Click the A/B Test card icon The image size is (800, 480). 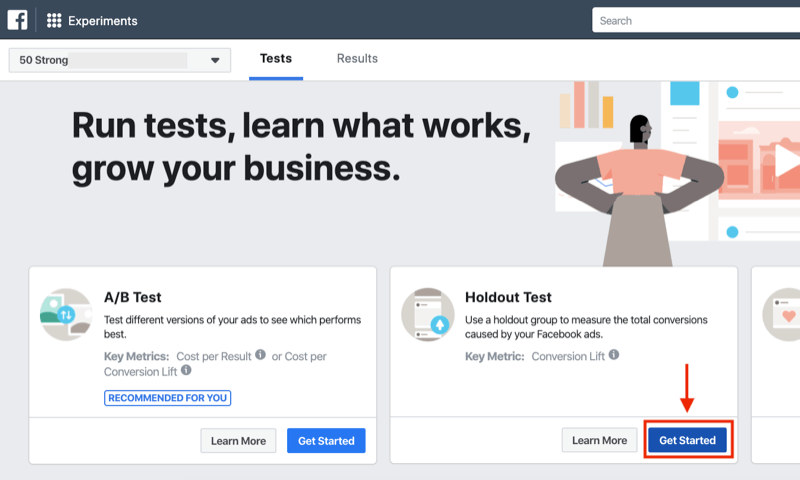[x=64, y=312]
